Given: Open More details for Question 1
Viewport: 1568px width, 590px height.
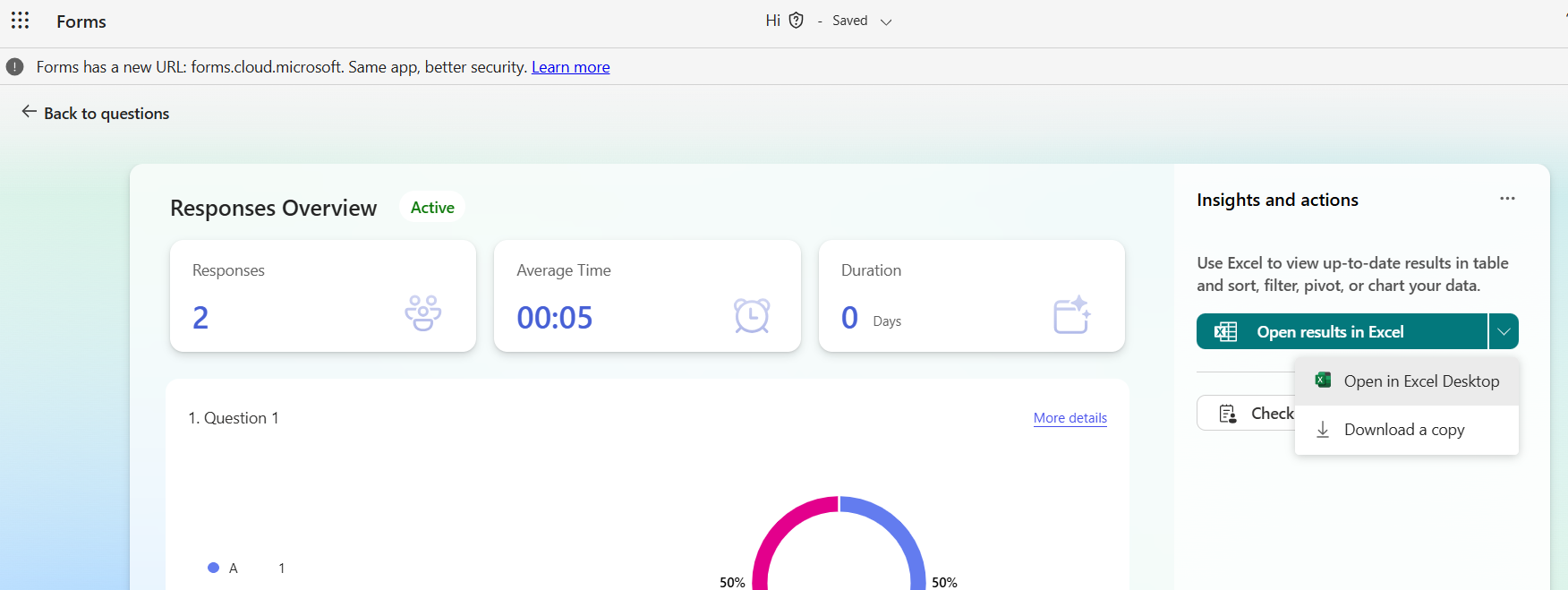Looking at the screenshot, I should [x=1069, y=418].
